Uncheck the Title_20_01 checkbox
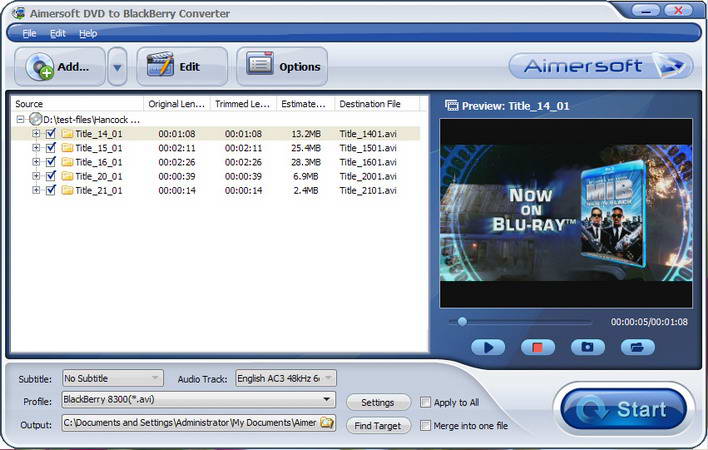 coord(51,176)
